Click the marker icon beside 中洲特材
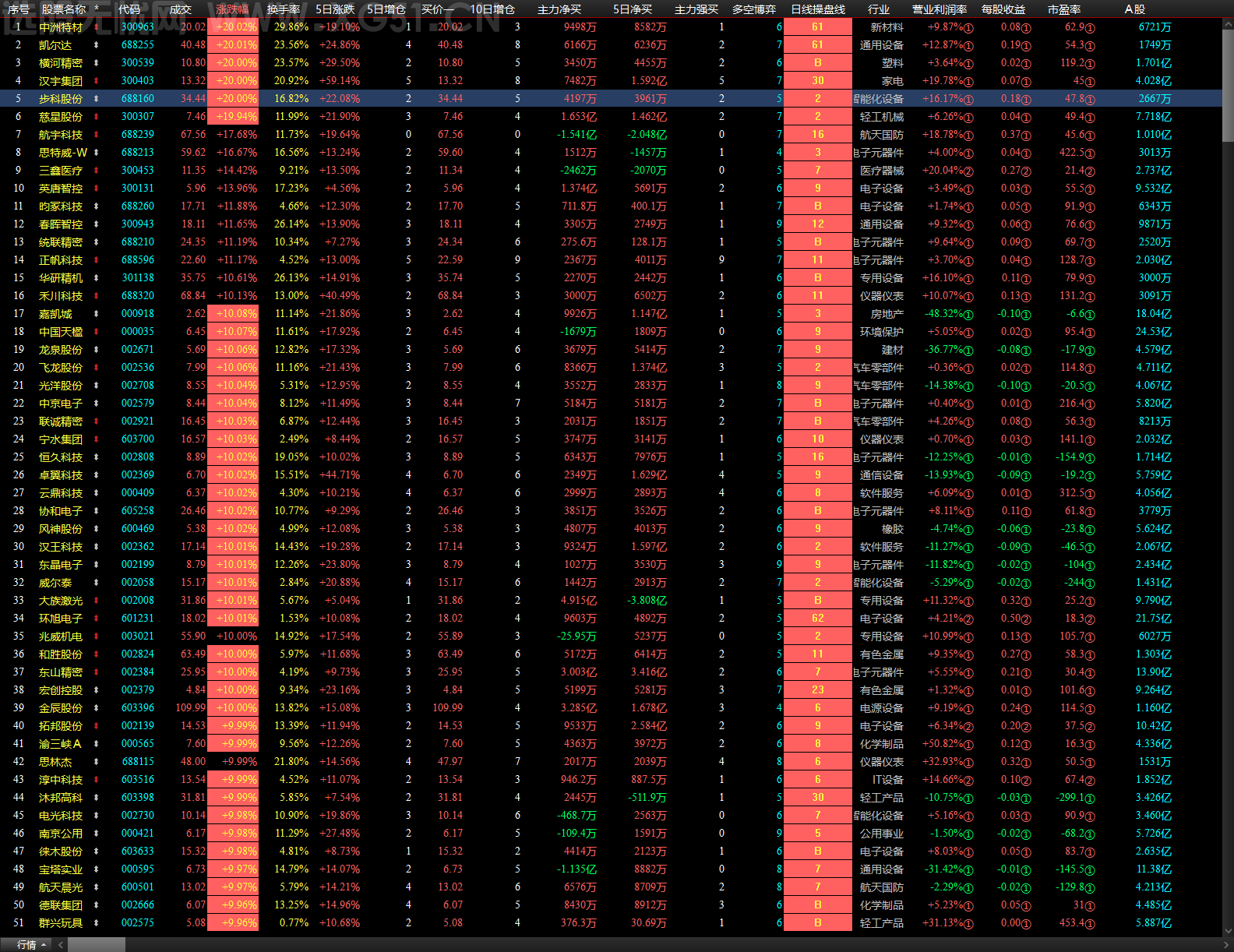This screenshot has width=1234, height=952. [97, 27]
